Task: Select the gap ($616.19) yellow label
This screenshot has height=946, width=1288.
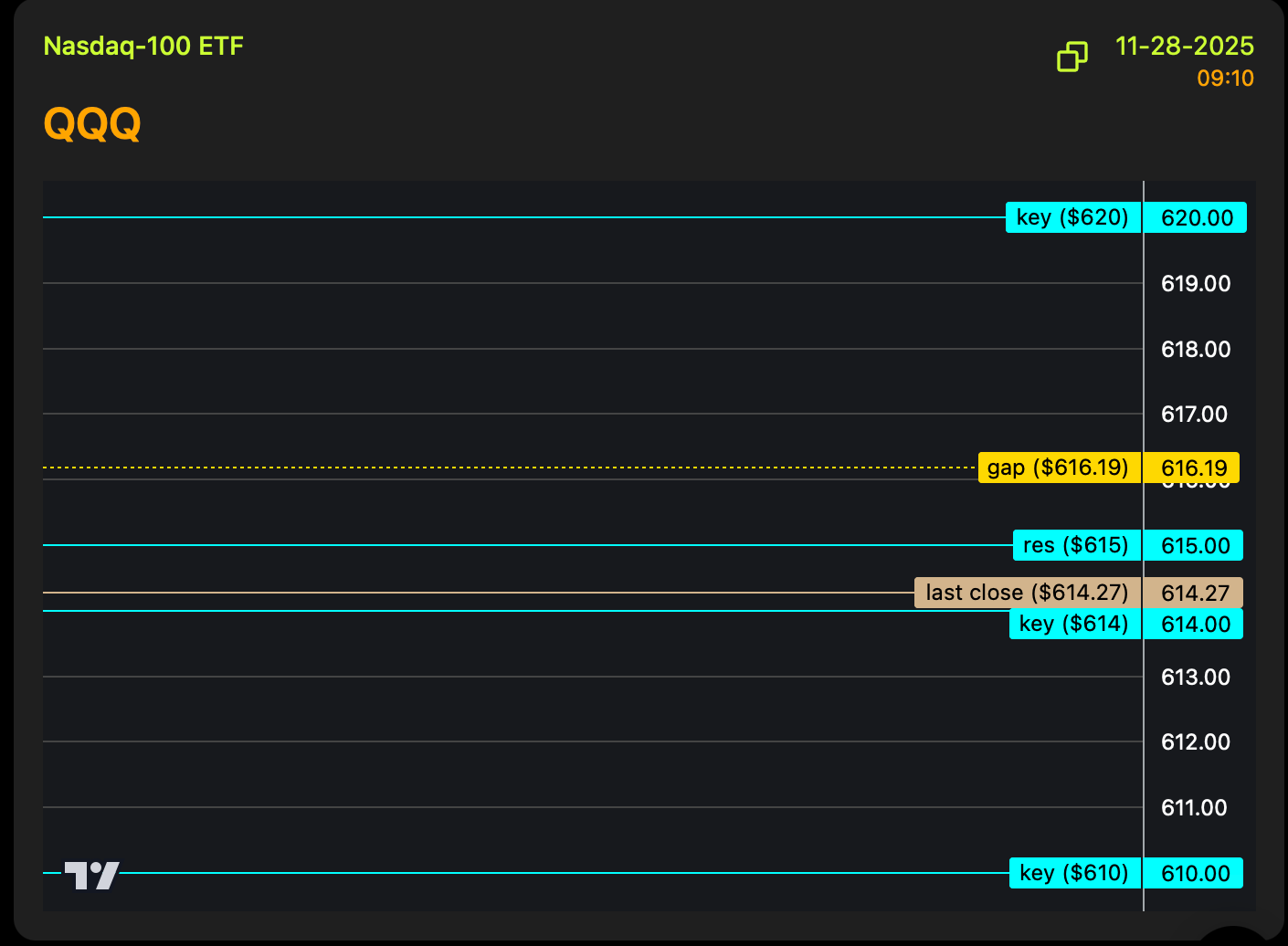Action: 1058,468
